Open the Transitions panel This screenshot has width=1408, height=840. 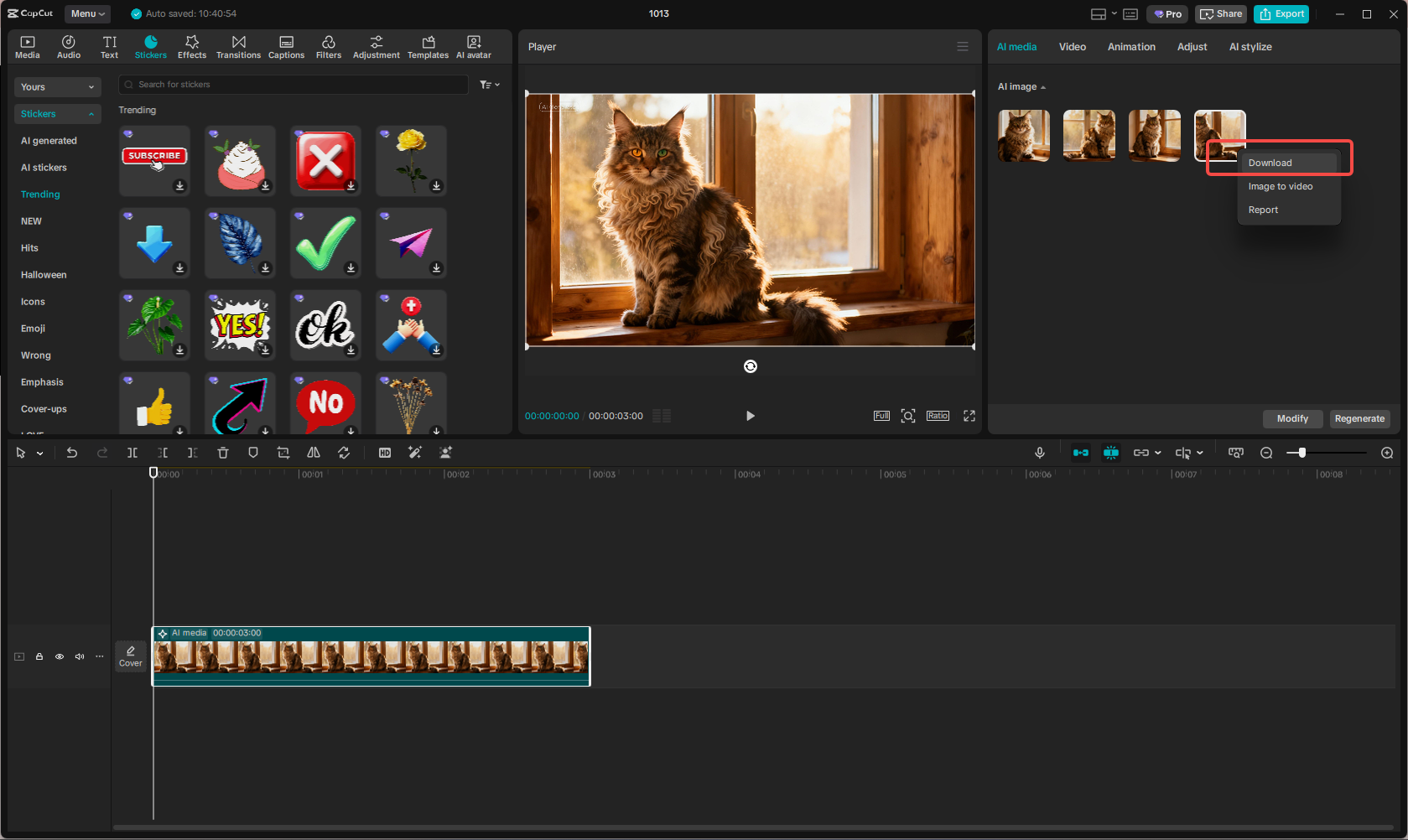point(238,46)
